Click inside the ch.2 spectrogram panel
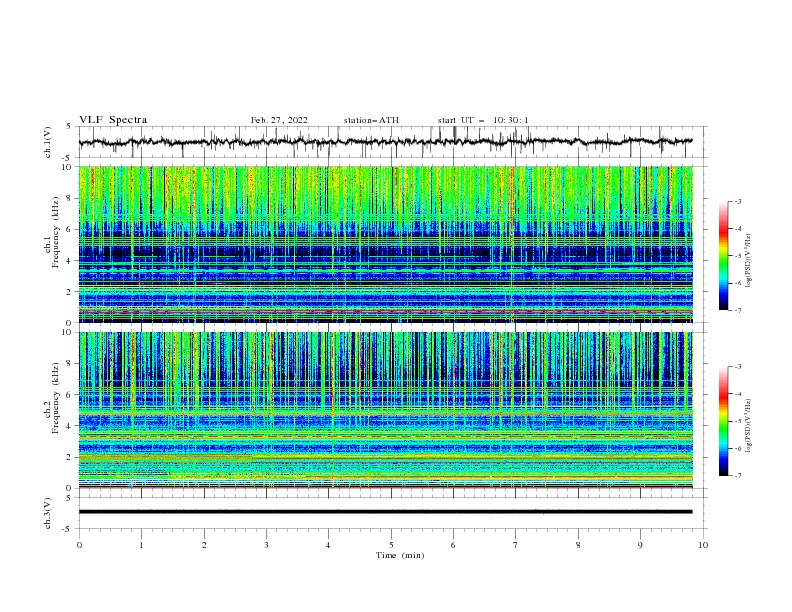Screen dimensions: 792x612 tap(385, 410)
